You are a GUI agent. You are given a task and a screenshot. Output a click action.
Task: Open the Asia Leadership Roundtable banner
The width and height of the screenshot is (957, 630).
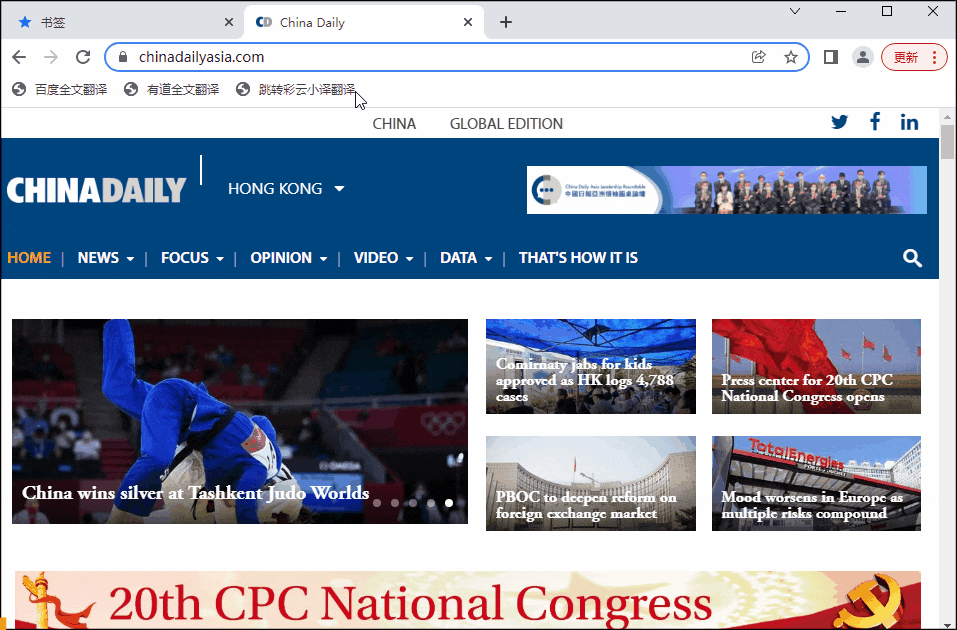coord(726,190)
